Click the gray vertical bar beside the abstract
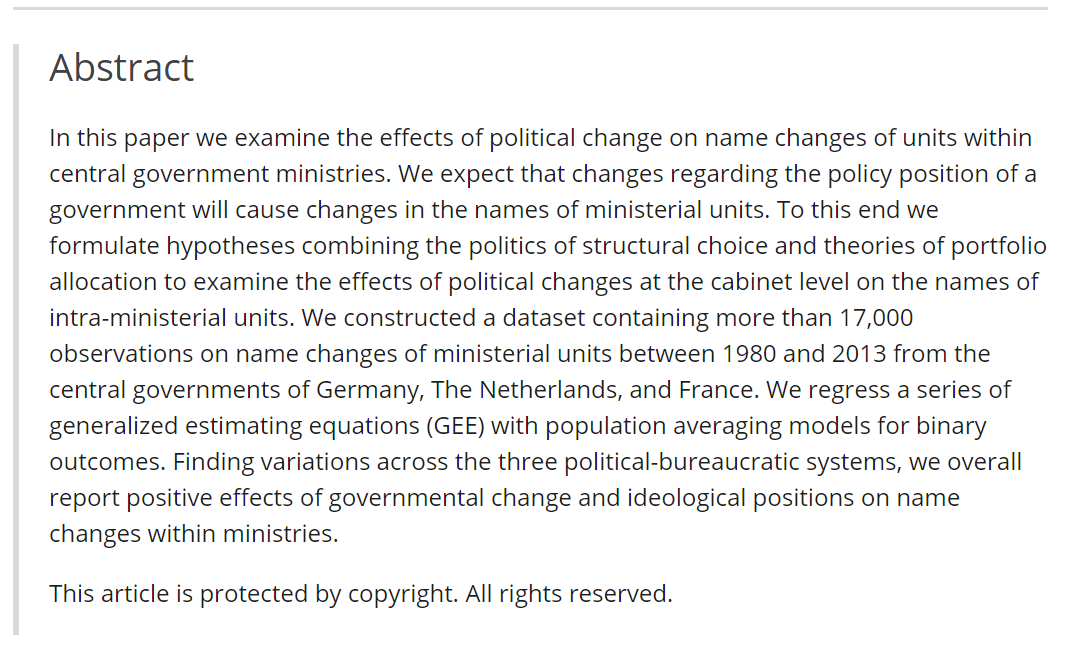 [x=16, y=340]
